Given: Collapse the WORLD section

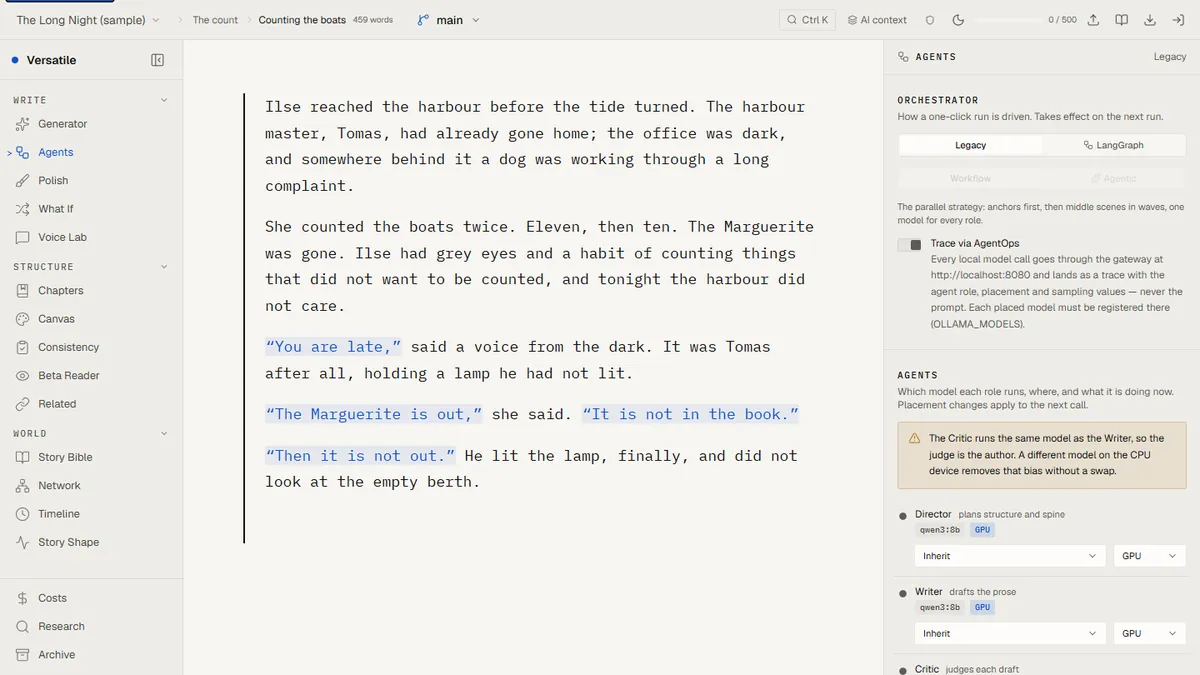Looking at the screenshot, I should 164,433.
